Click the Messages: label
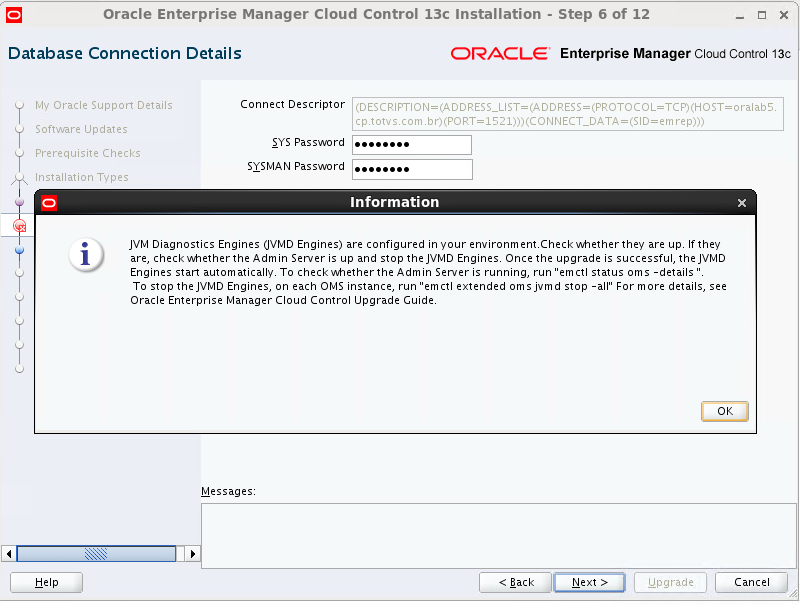 pyautogui.click(x=228, y=491)
